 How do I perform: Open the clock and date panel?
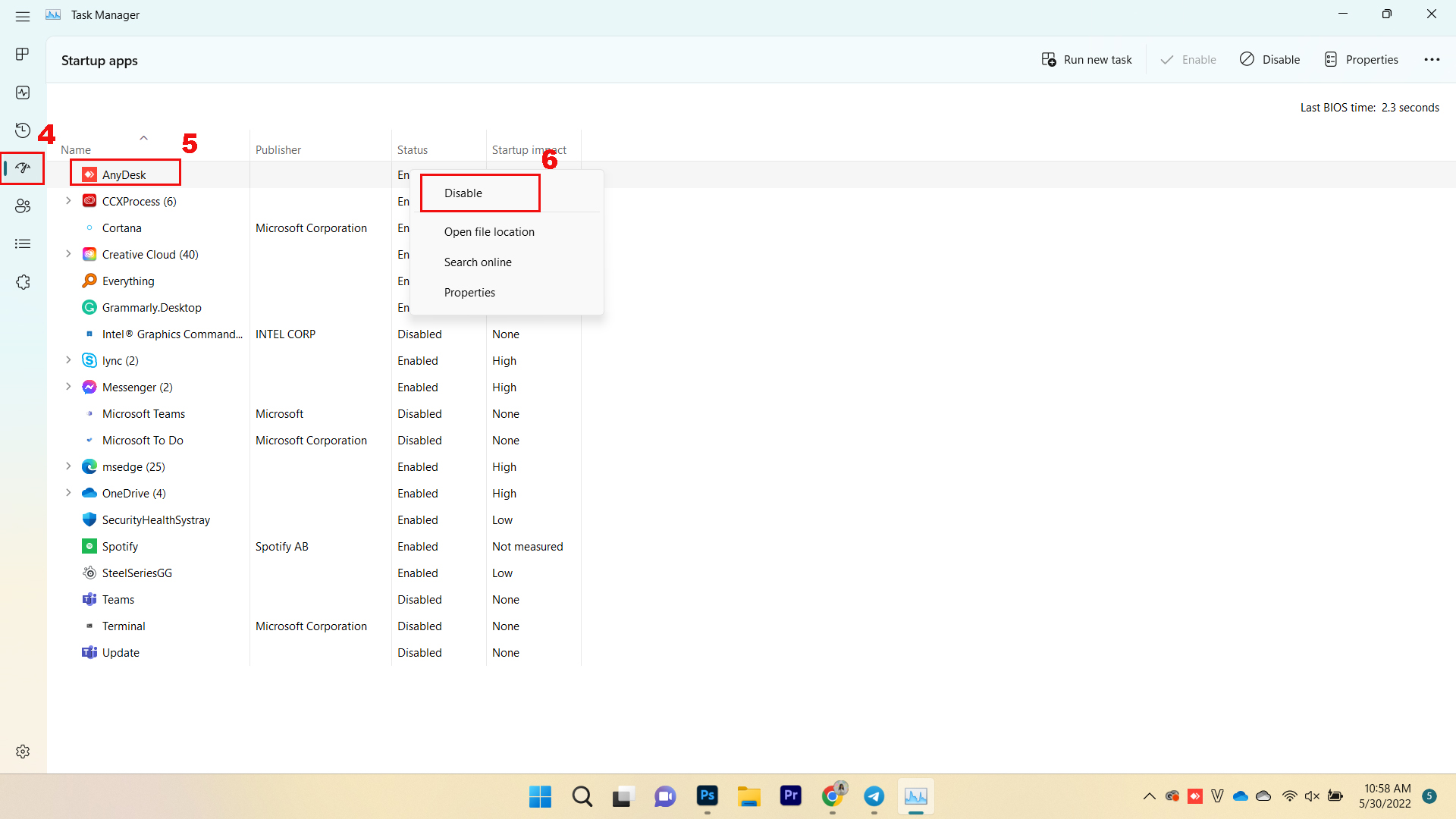tap(1385, 796)
